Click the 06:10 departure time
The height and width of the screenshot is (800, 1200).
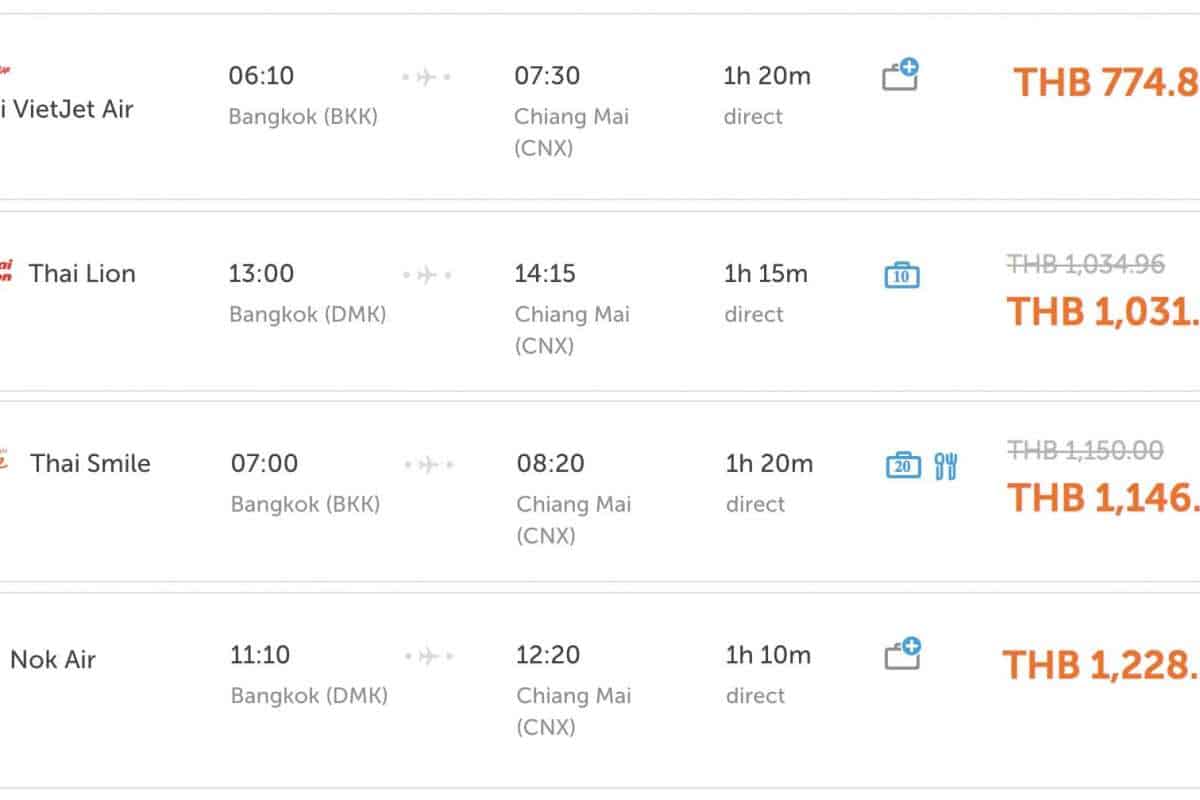(261, 75)
